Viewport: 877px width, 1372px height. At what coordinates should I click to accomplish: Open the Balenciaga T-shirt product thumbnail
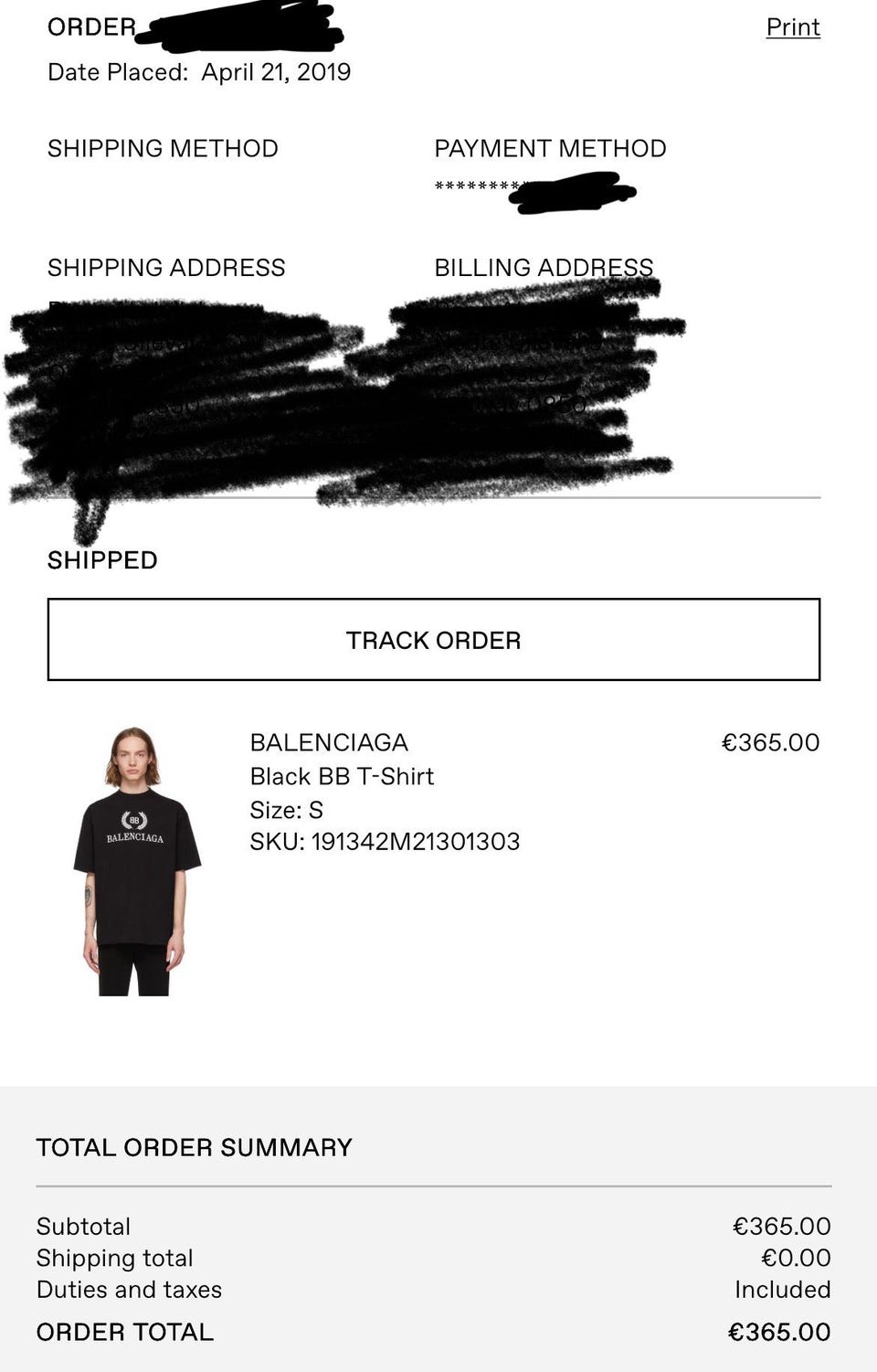(x=137, y=861)
